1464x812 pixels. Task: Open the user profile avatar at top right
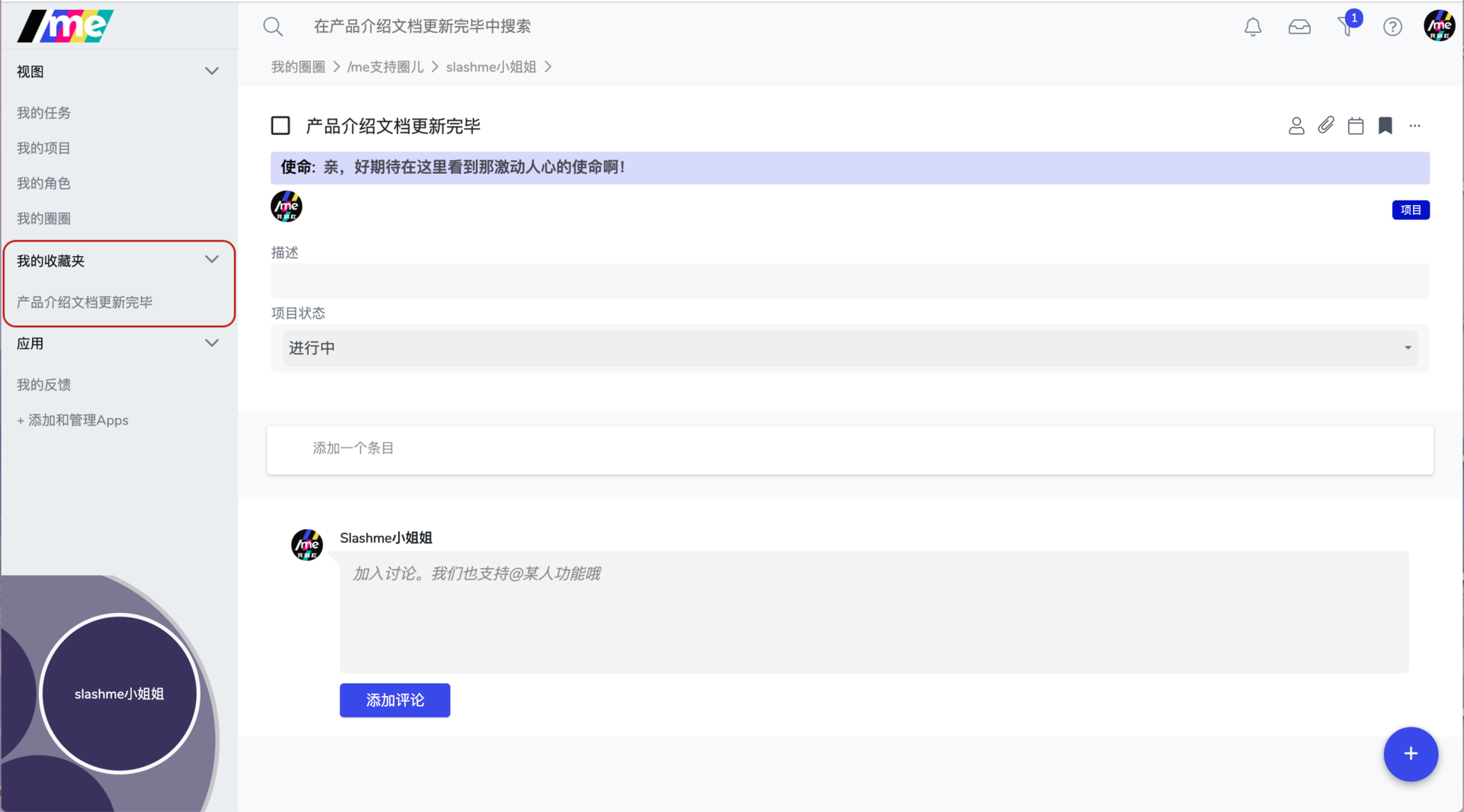(1440, 26)
